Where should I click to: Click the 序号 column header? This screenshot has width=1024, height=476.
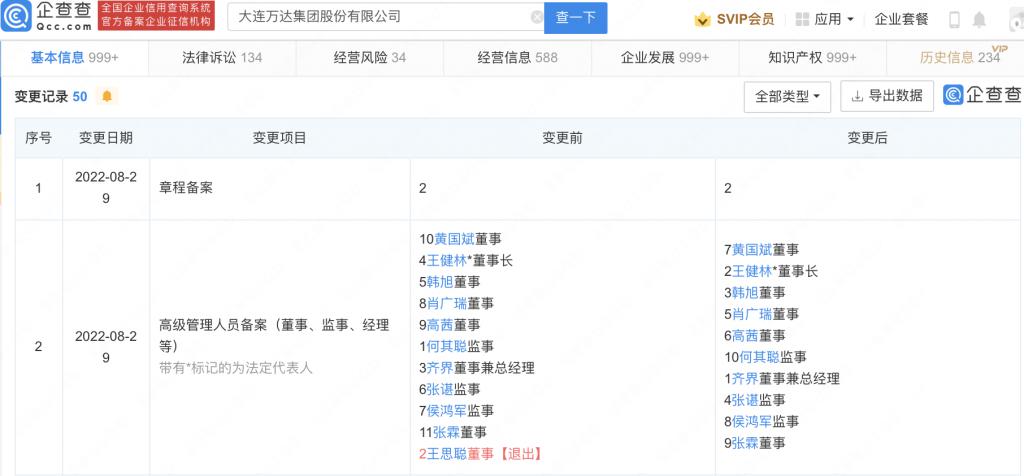click(x=39, y=138)
